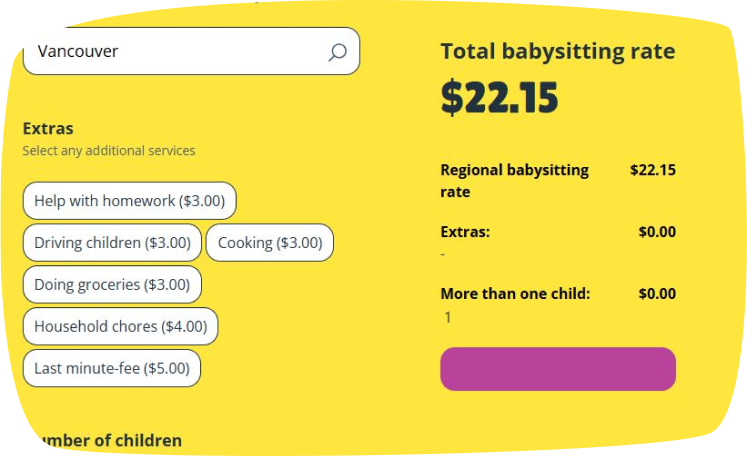Select the Last minute-fee ($5.00) chip

click(112, 368)
